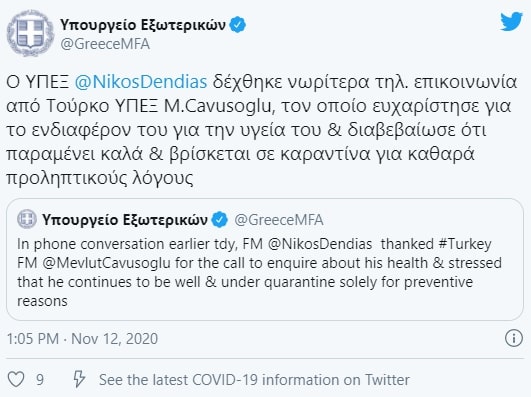Click the @GreeceMFA handle in the quoted tweet
The width and height of the screenshot is (531, 397).
point(279,220)
